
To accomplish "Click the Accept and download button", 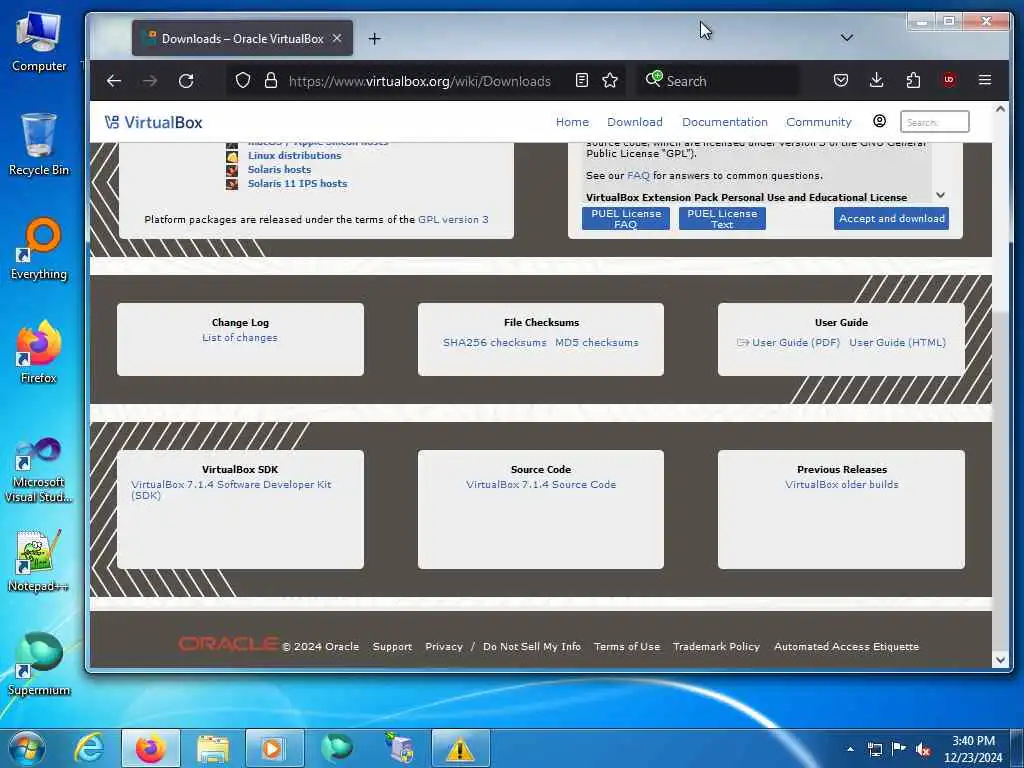I will (891, 219).
